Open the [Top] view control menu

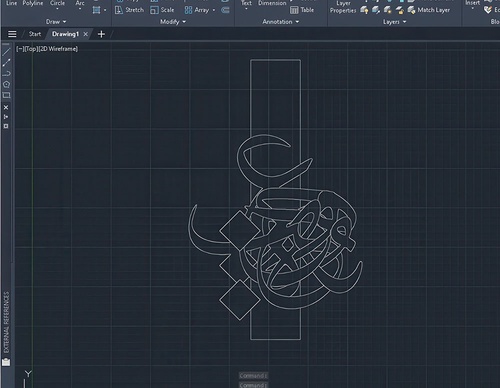coord(31,49)
